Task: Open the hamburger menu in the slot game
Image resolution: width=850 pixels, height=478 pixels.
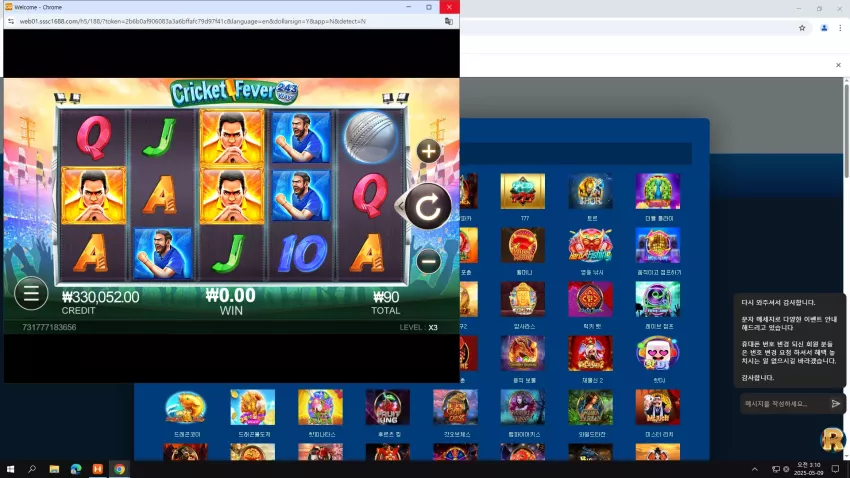Action: [31, 293]
